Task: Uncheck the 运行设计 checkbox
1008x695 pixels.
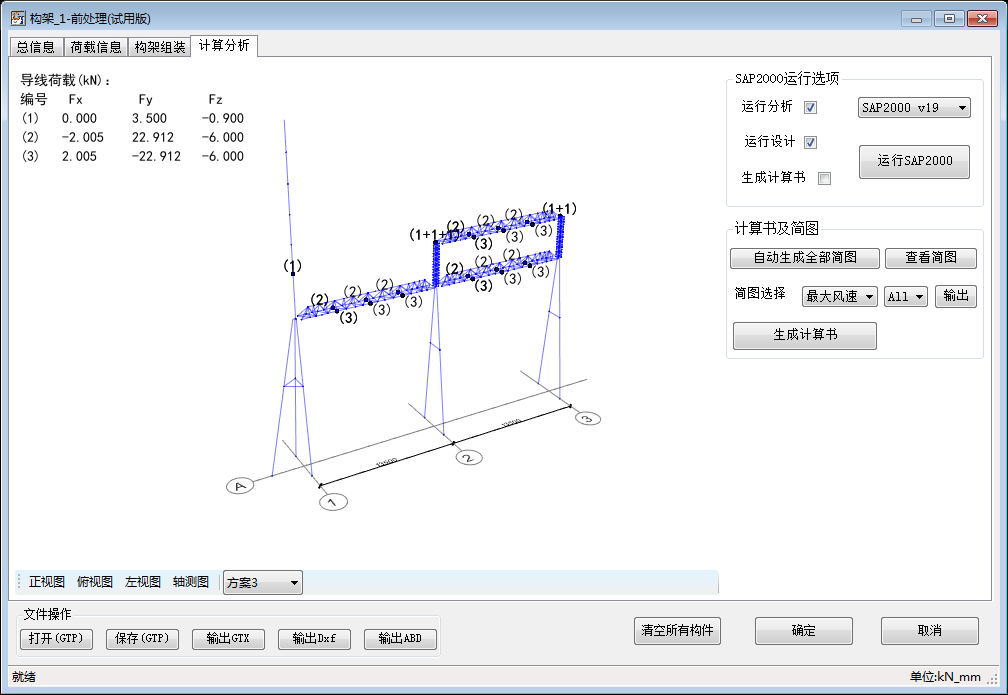Action: (x=811, y=143)
